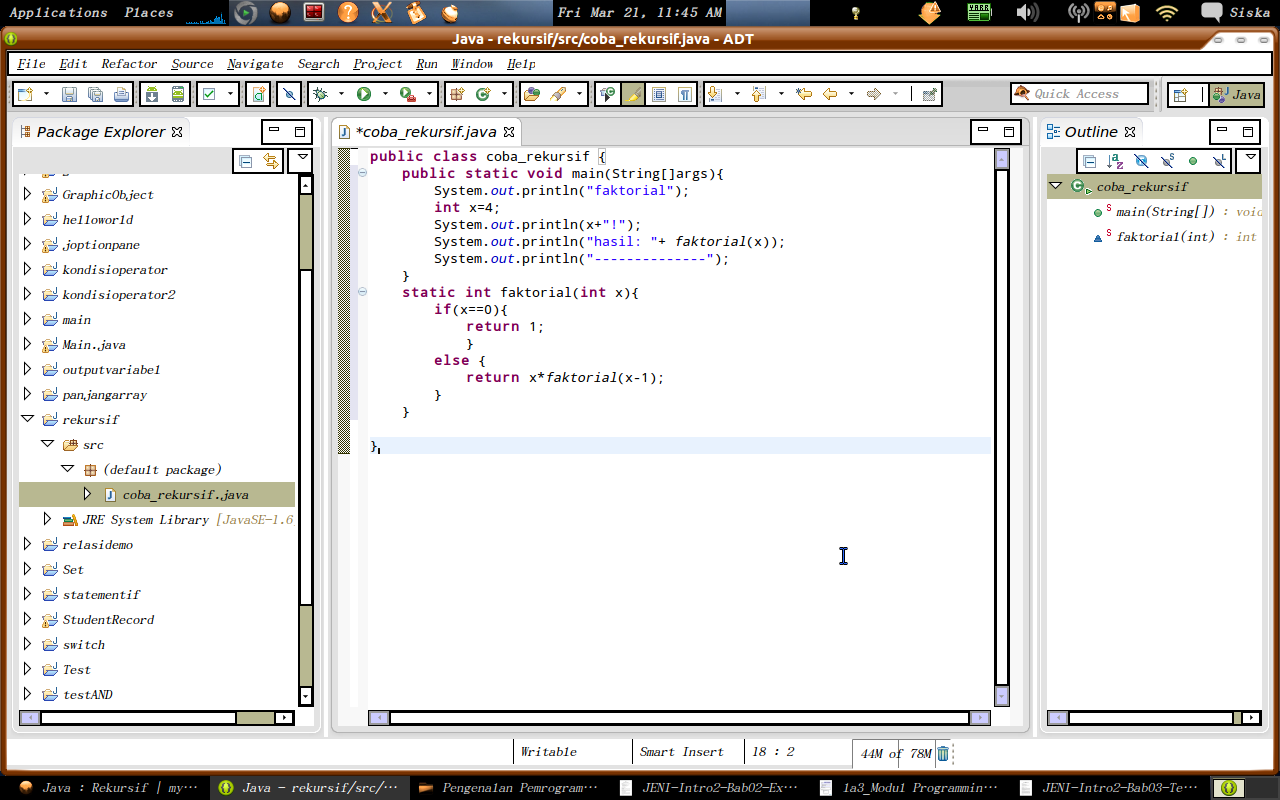Toggle Skip All Breakpoints

click(x=289, y=94)
